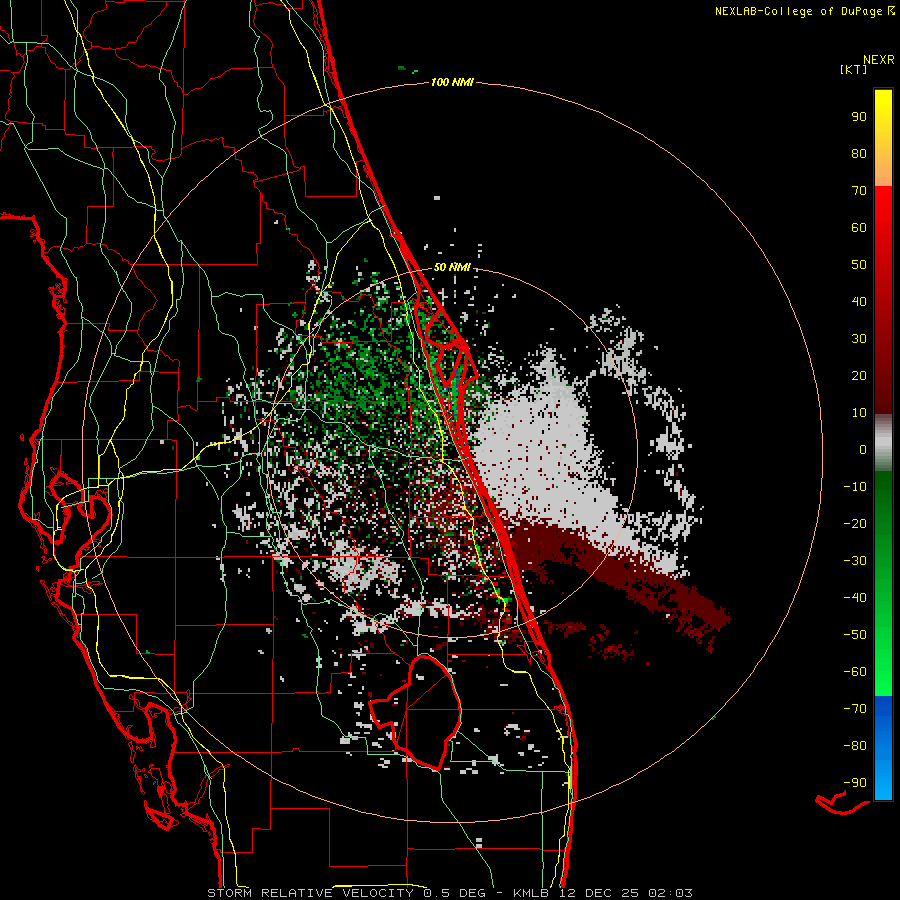
Task: Click the -20 value on velocity scale
Action: pos(855,523)
